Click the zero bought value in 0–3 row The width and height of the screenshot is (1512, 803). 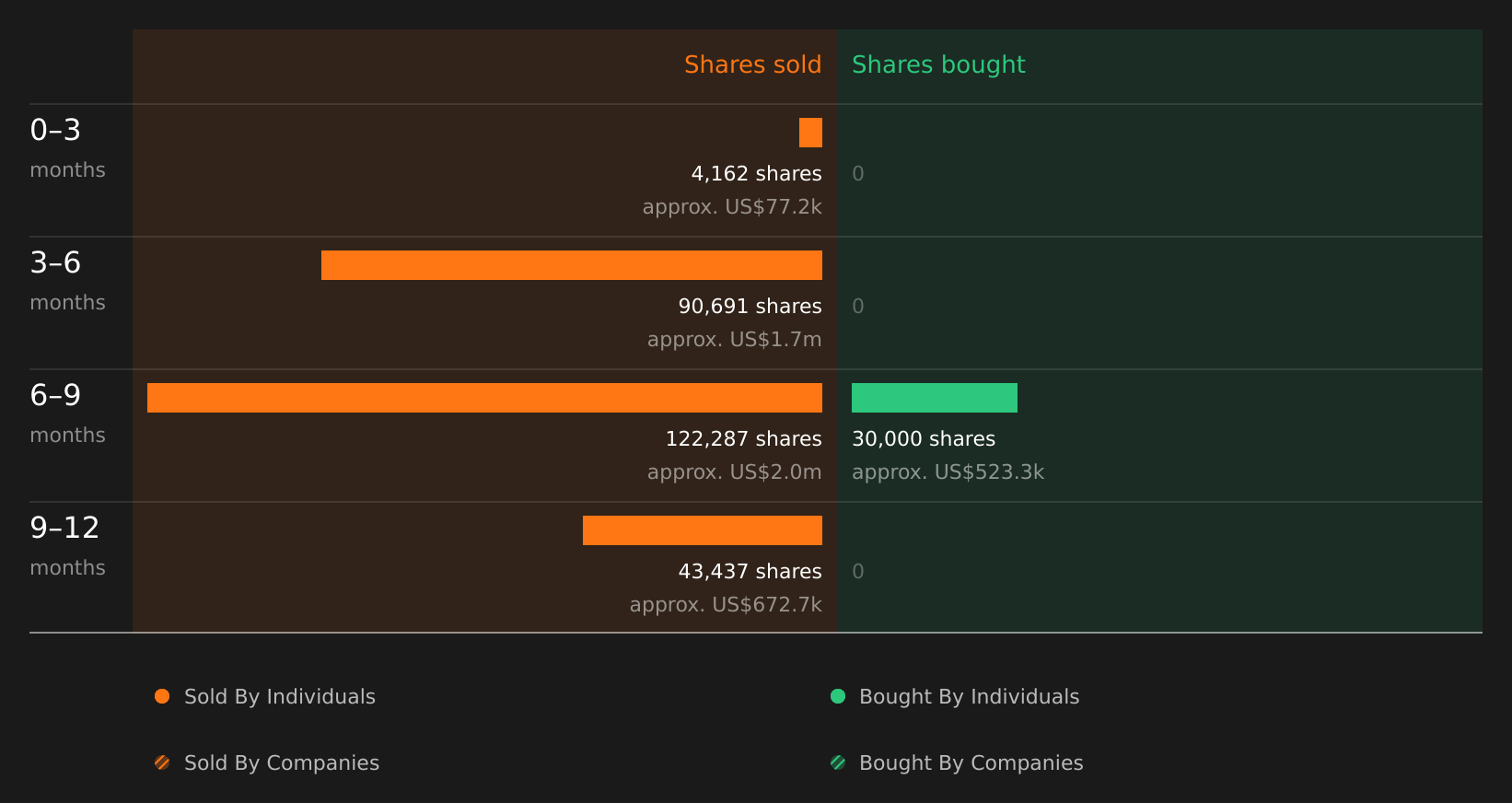point(858,173)
